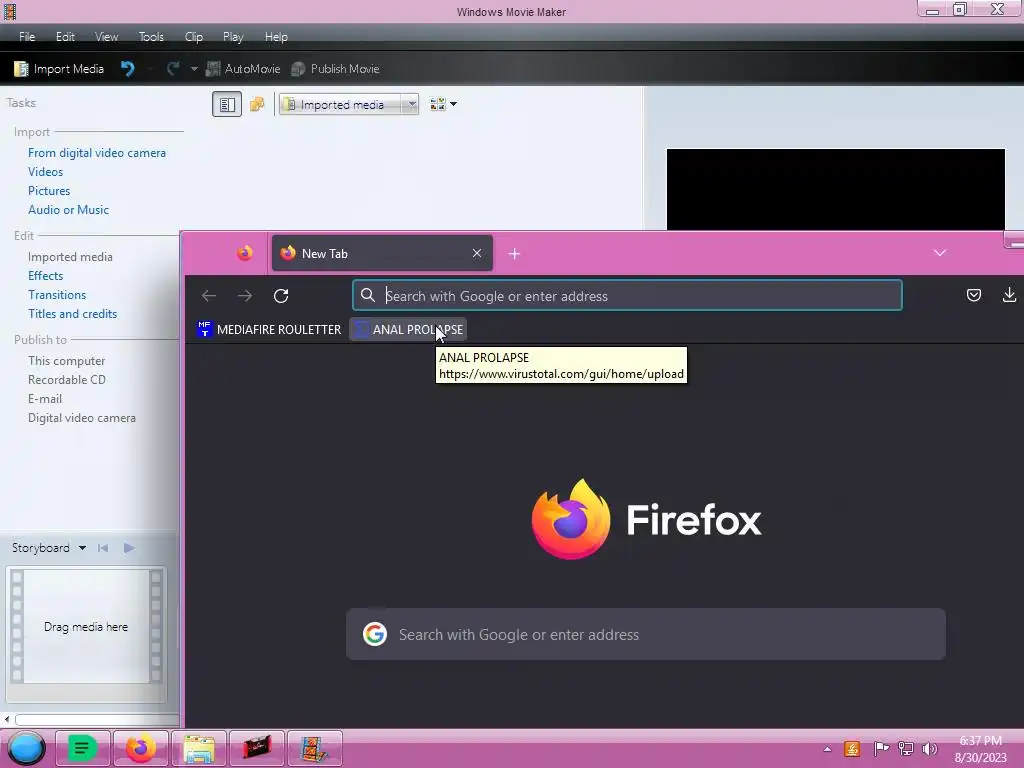This screenshot has width=1024, height=768.
Task: Open a new tab with the plus button
Action: point(514,253)
